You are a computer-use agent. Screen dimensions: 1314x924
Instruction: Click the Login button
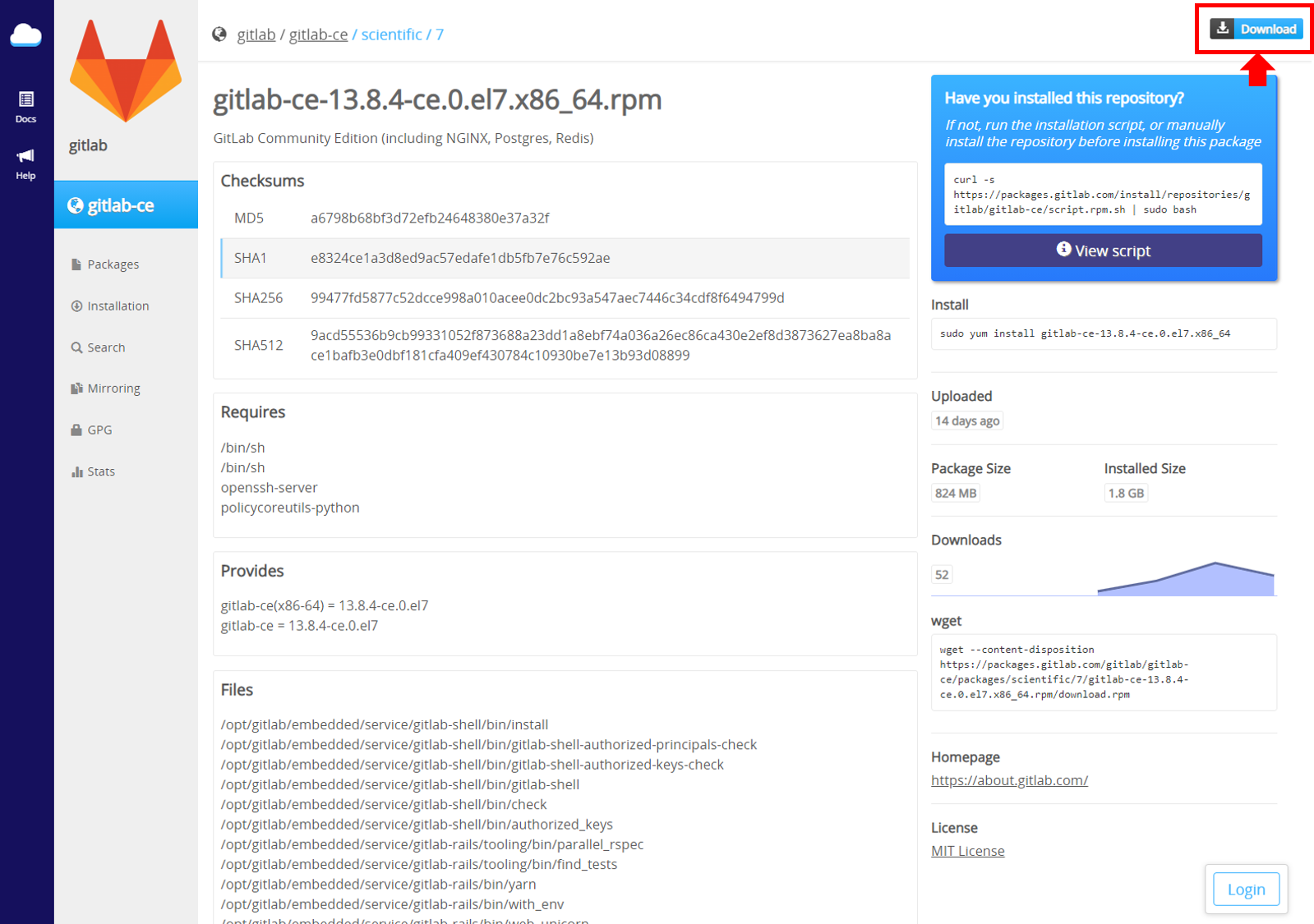1246,890
